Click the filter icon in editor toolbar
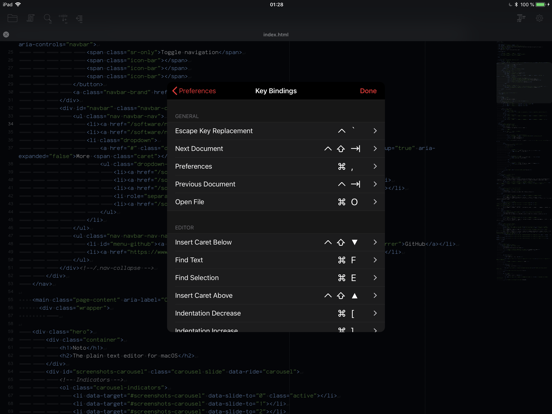 63,18
